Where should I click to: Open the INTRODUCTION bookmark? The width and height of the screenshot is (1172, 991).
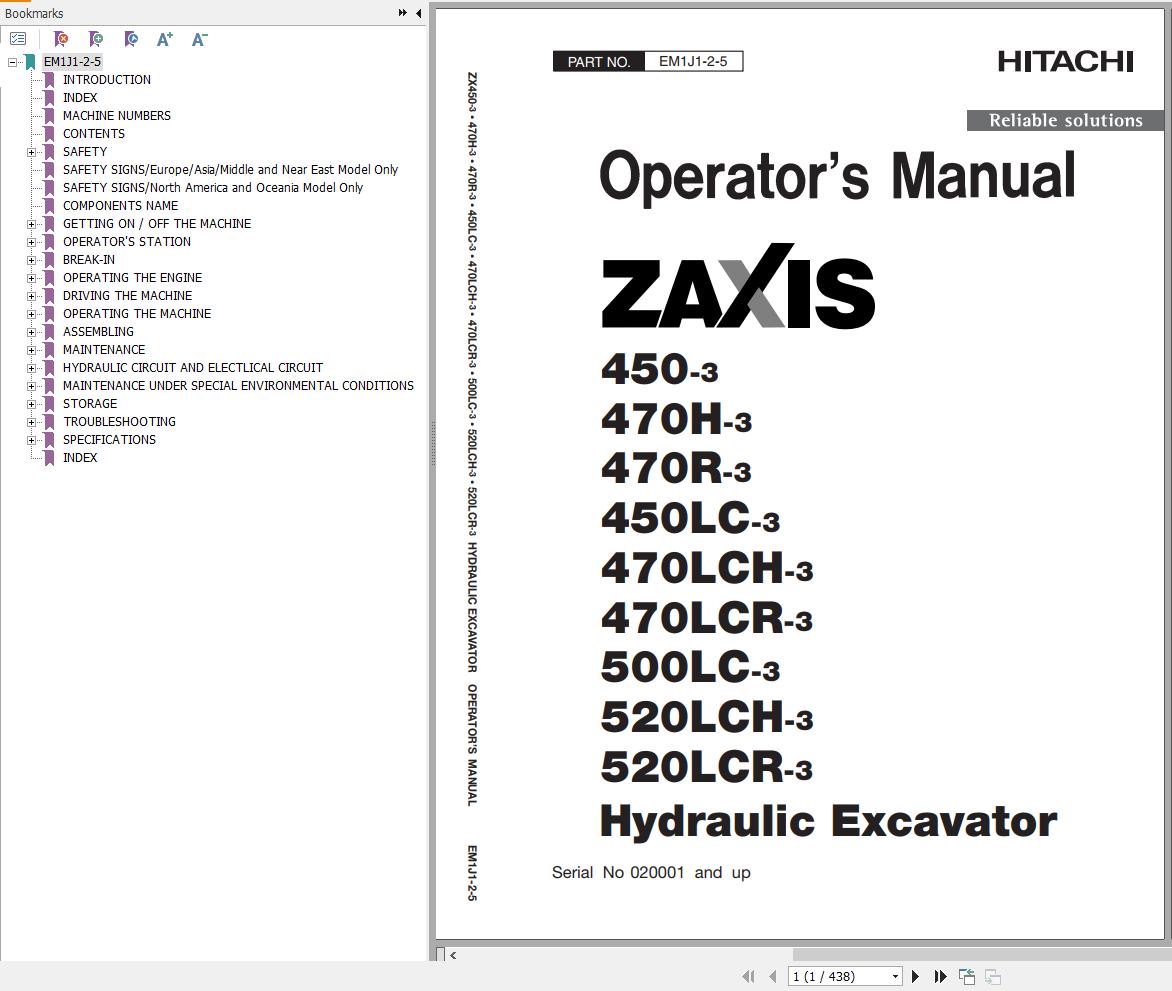coord(107,79)
